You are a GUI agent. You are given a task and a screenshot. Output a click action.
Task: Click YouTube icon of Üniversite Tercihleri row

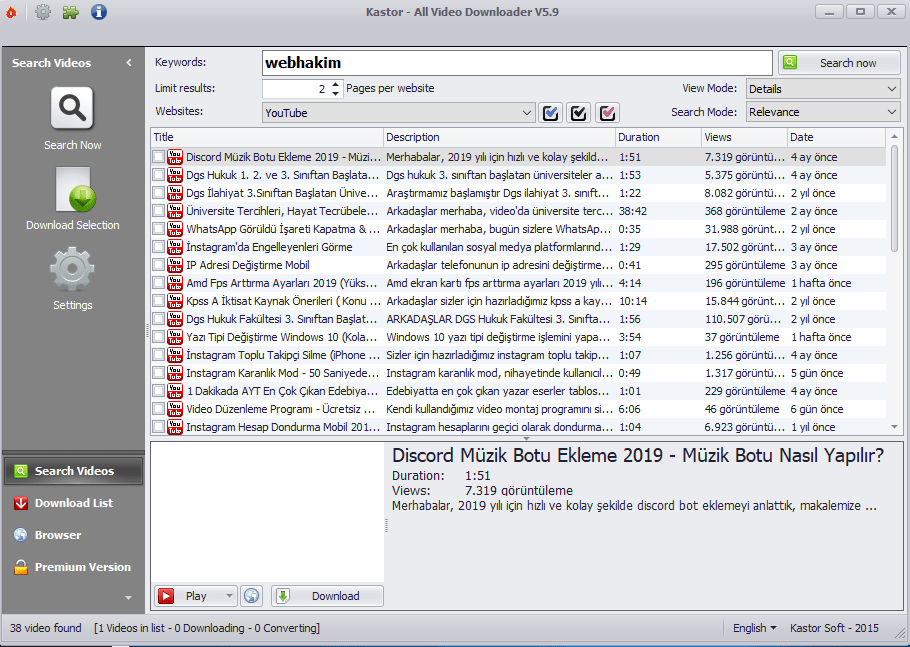pyautogui.click(x=175, y=211)
